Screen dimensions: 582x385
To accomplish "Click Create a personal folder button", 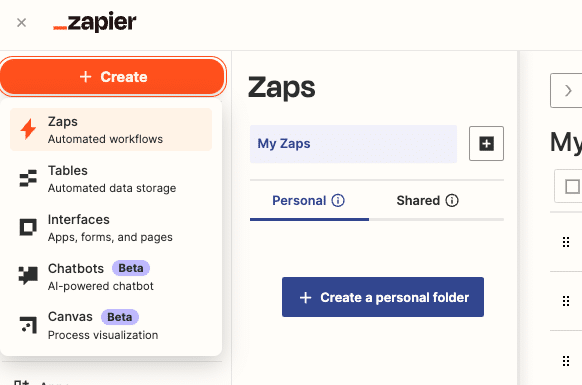I will coord(383,297).
